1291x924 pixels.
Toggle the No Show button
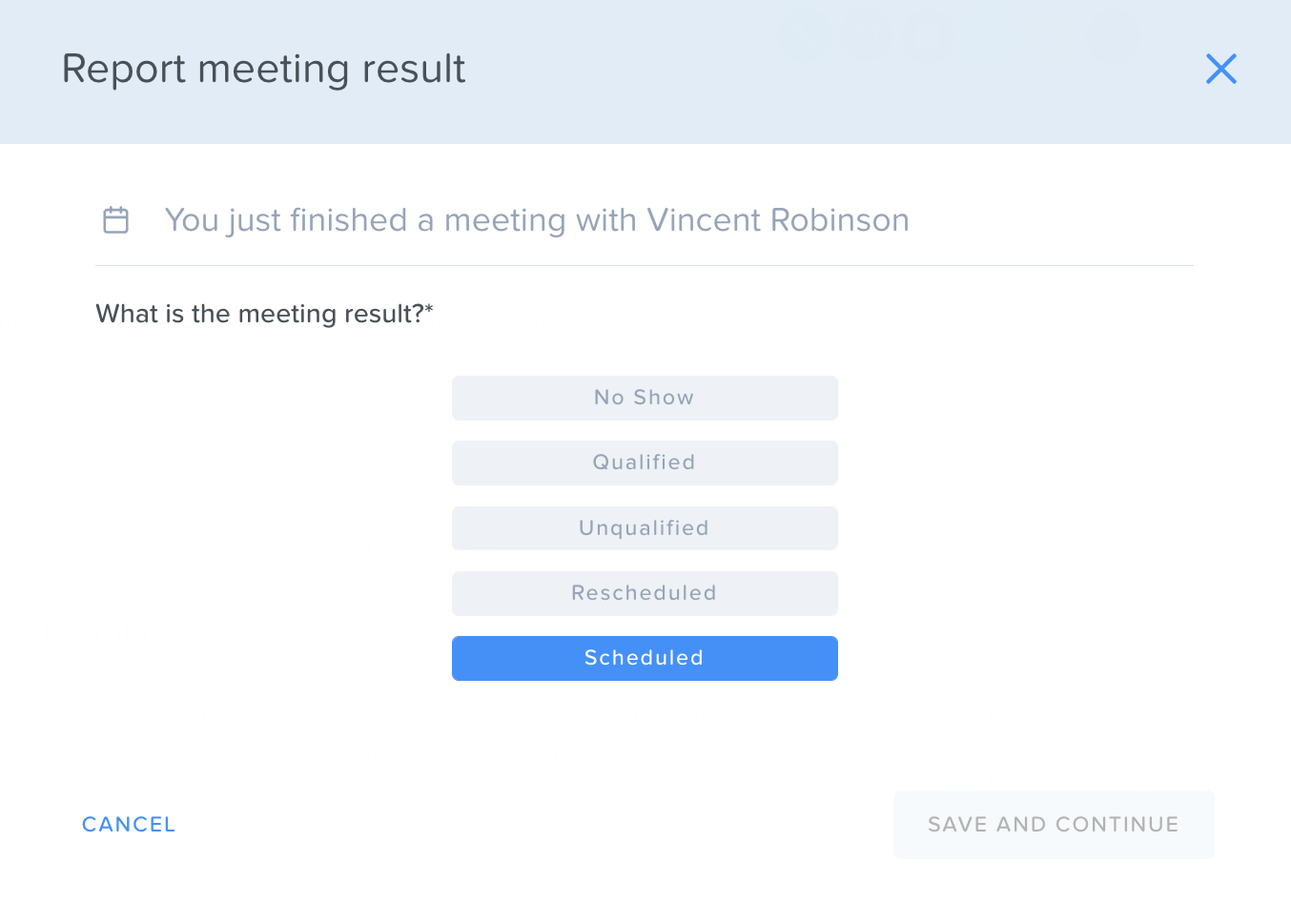645,398
